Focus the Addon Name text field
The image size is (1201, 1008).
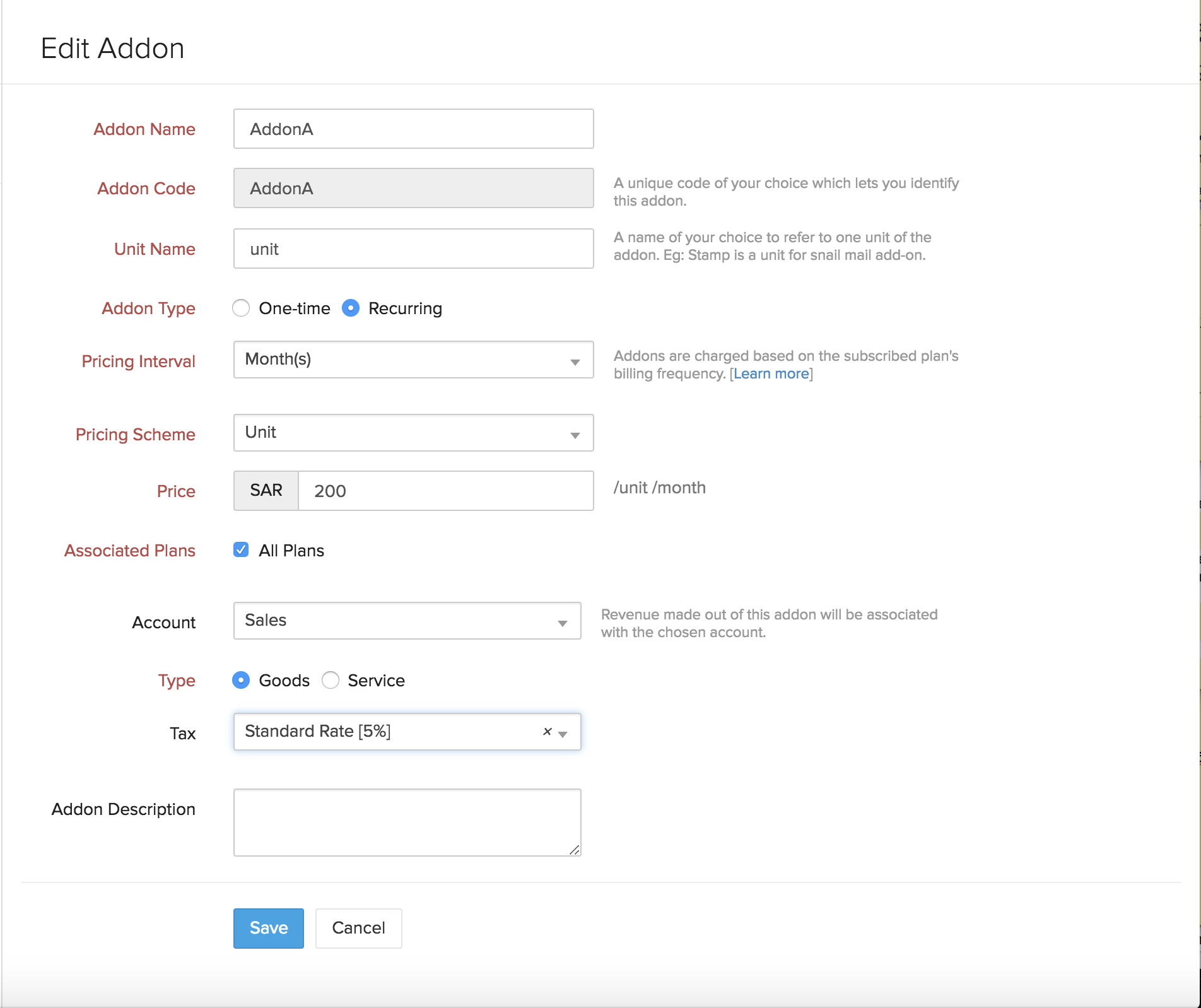point(413,129)
